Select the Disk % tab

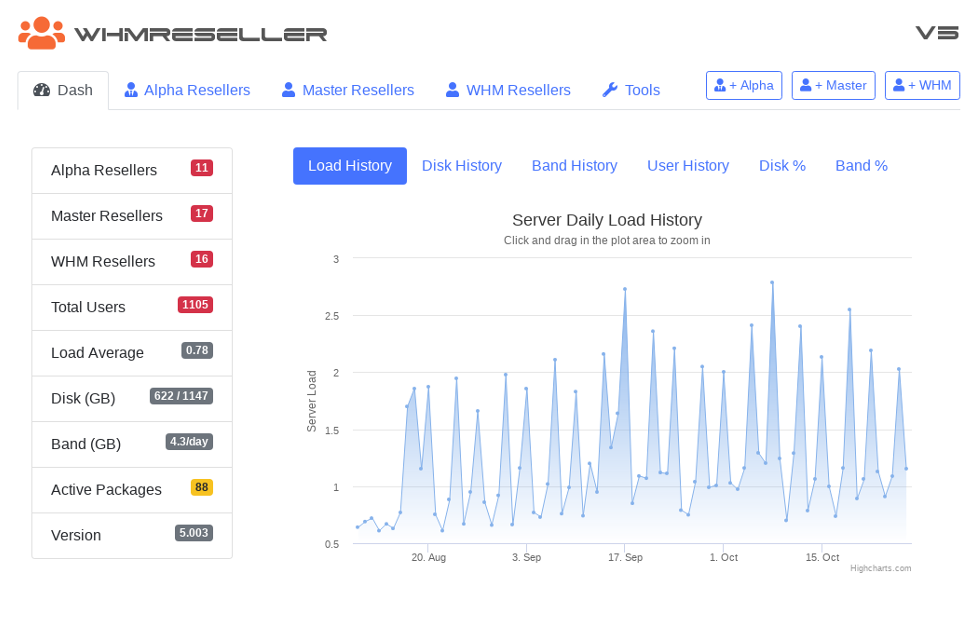[x=782, y=166]
